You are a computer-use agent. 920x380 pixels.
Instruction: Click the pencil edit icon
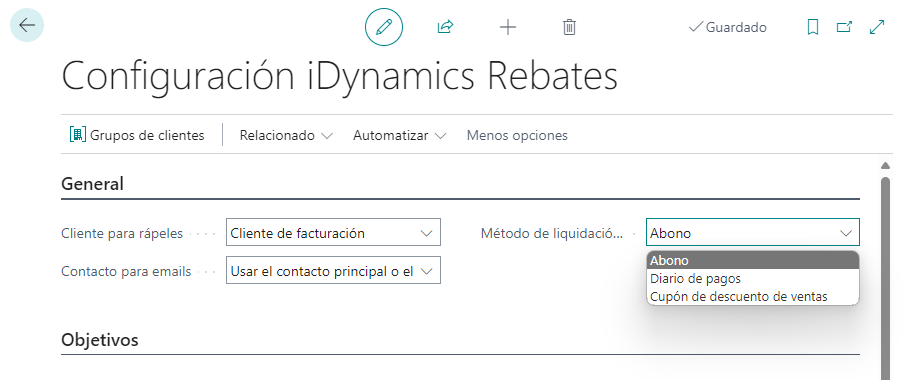tap(384, 27)
